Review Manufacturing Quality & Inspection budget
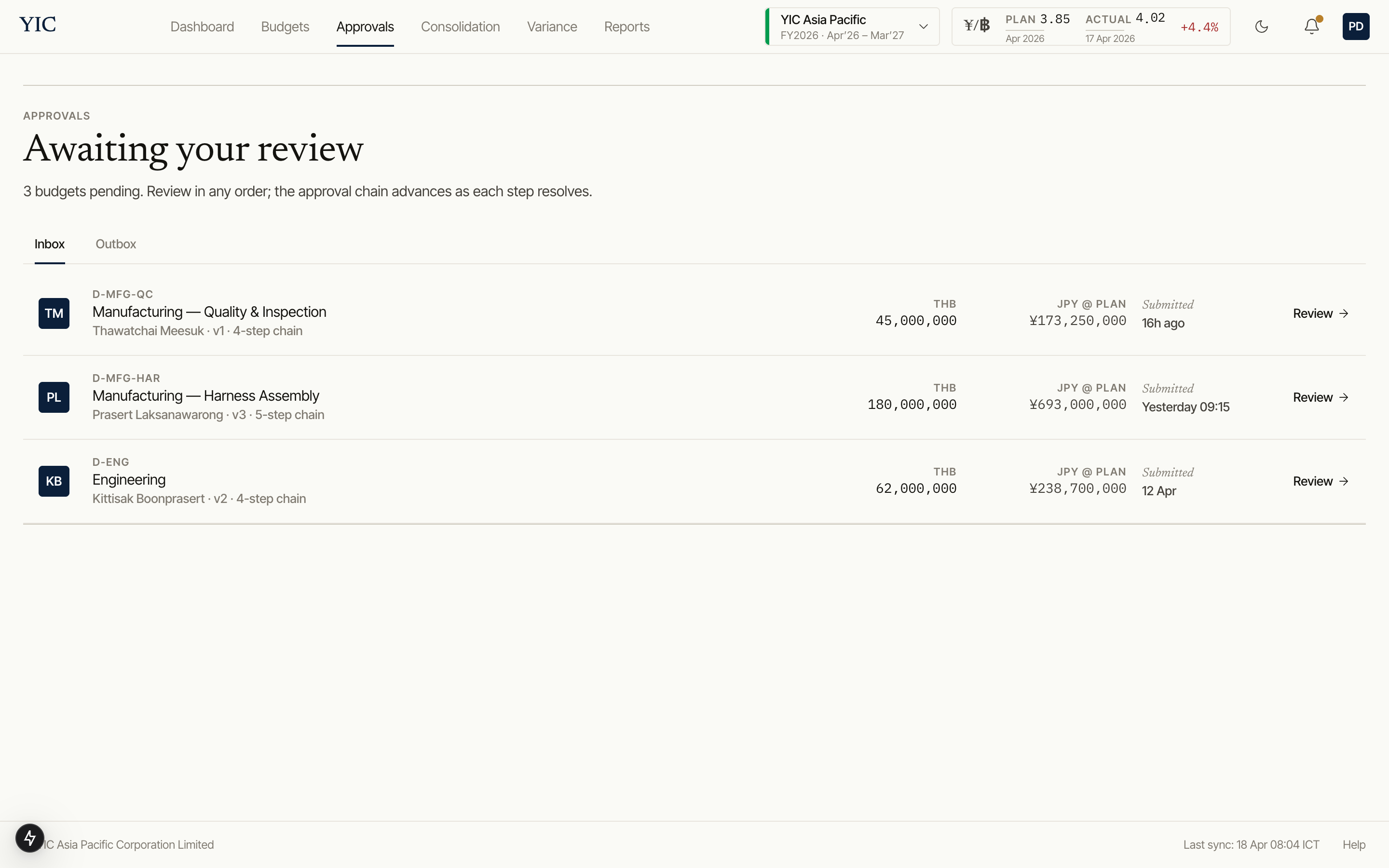This screenshot has height=868, width=1389. click(1320, 313)
